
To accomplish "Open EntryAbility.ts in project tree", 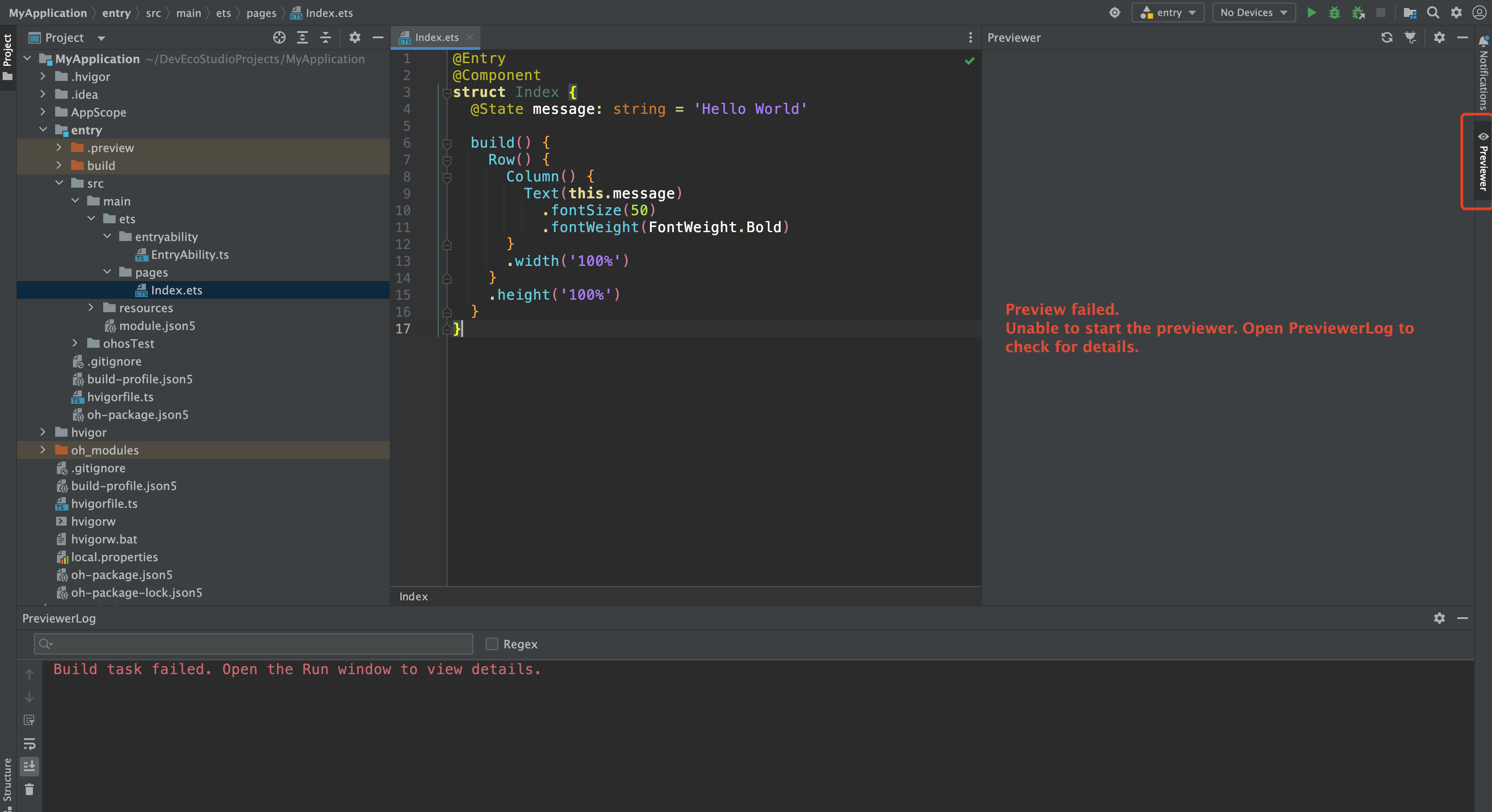I will click(190, 254).
